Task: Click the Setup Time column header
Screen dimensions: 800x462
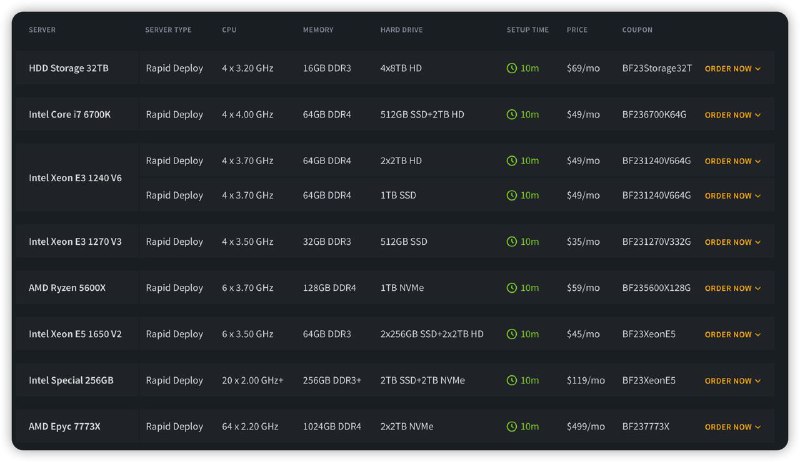Action: (527, 30)
